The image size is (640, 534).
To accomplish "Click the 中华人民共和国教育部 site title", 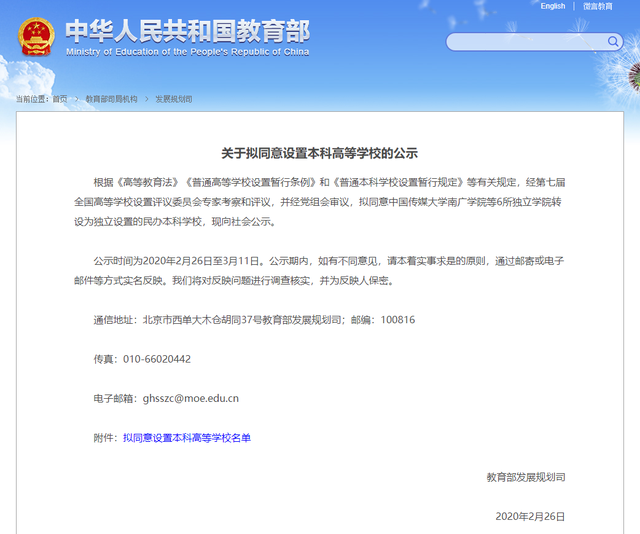I will [188, 31].
